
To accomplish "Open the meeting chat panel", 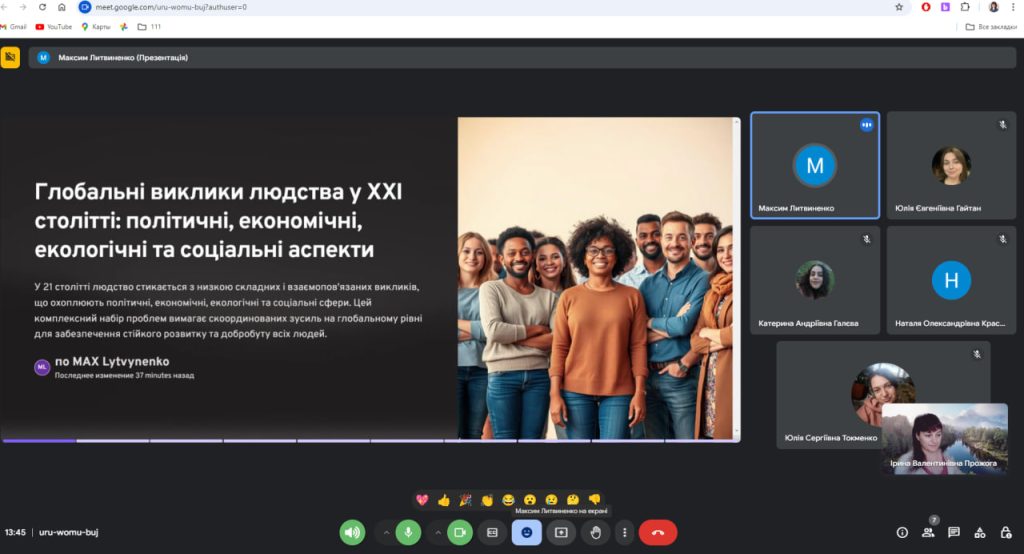I will tap(954, 533).
